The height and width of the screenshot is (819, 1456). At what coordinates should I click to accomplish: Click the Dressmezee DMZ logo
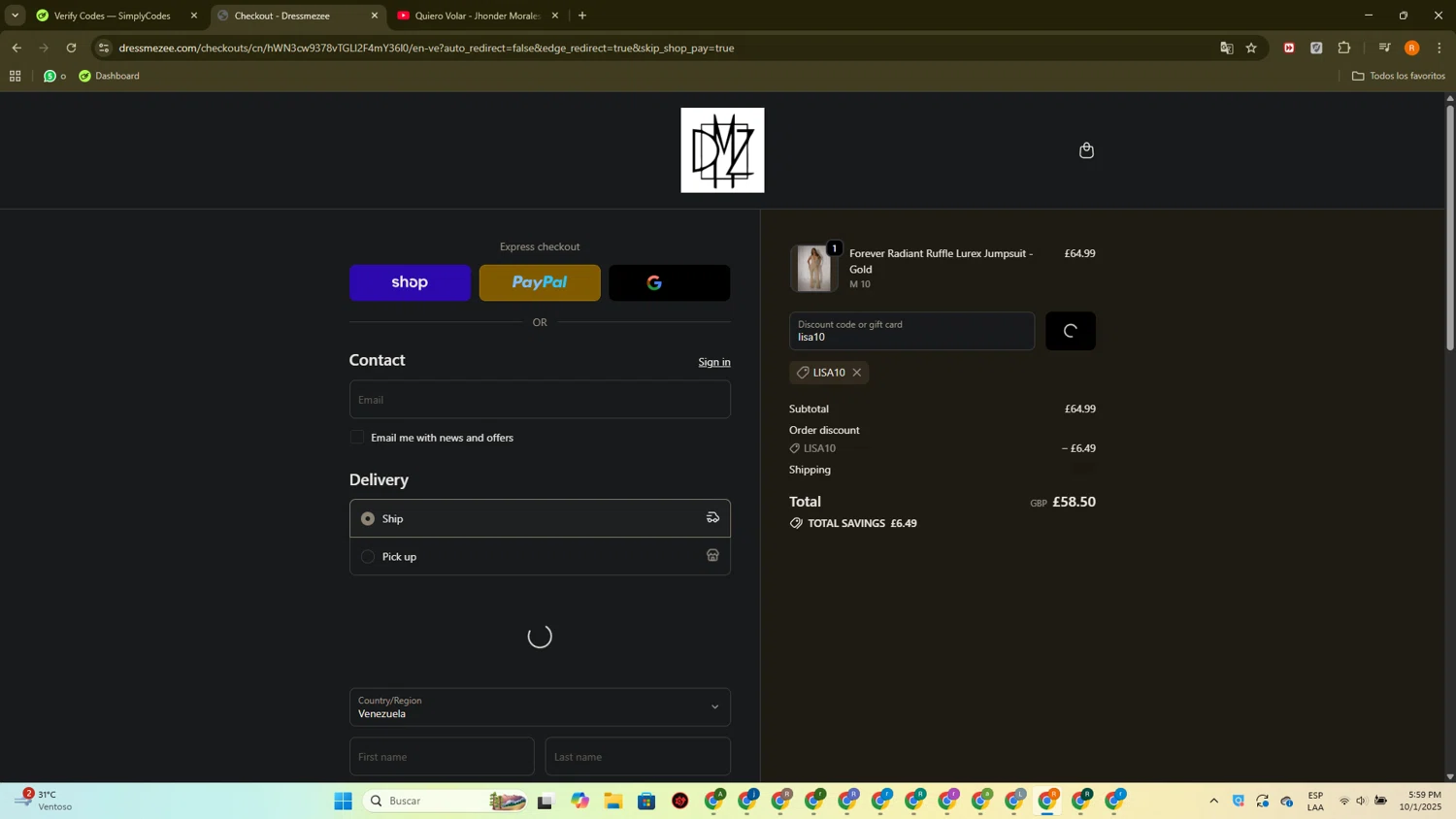click(x=722, y=150)
